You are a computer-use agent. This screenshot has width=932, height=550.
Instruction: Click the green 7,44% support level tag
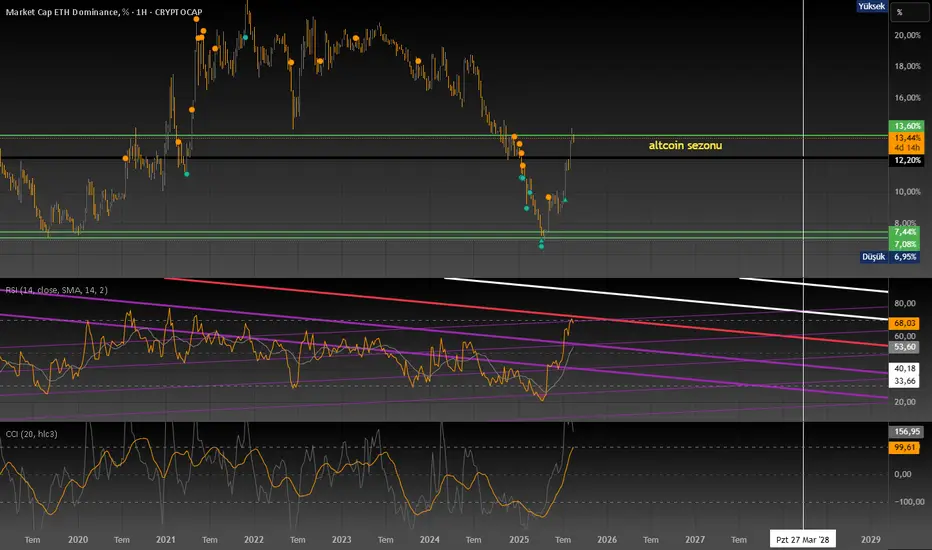pos(905,231)
